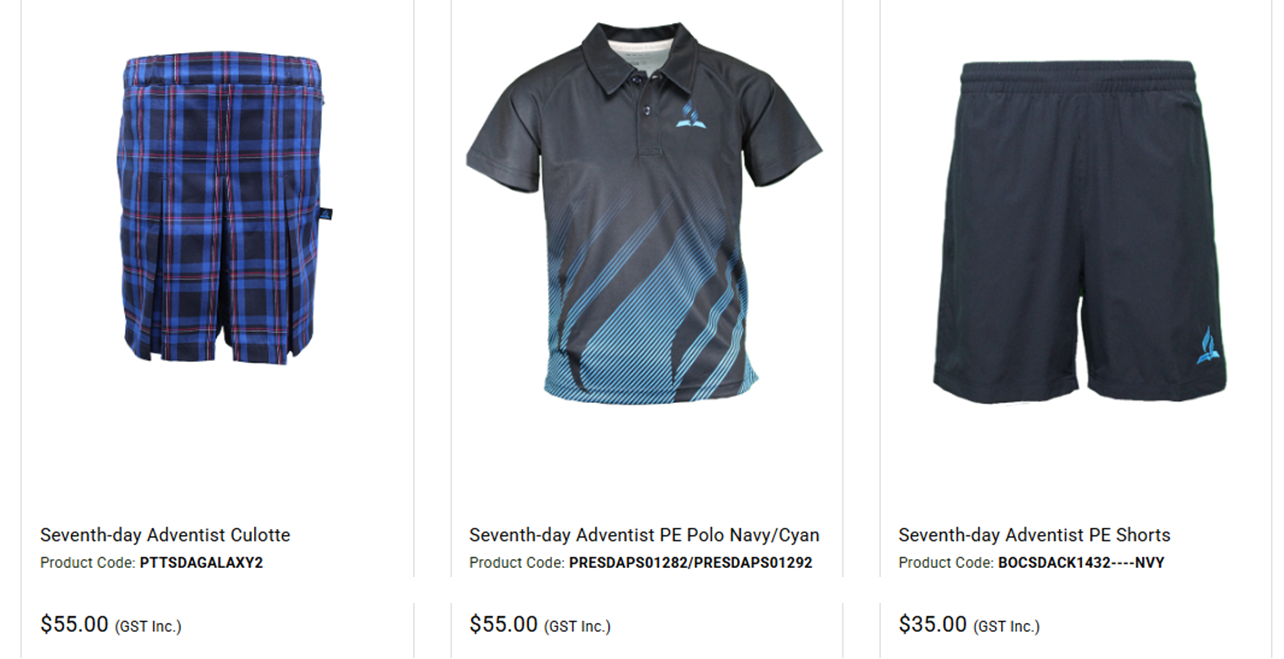Click the cyan flame logo on the polo chest
Image resolution: width=1284 pixels, height=659 pixels.
[687, 115]
